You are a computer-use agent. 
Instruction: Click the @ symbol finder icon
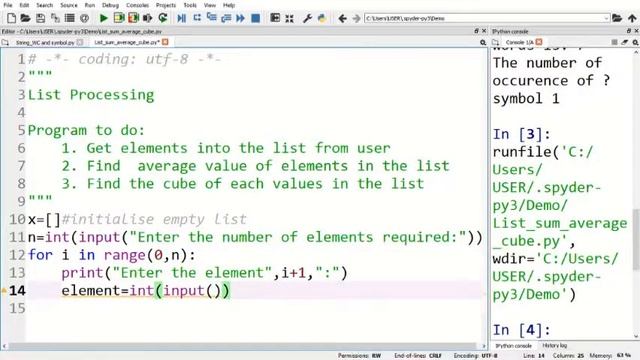(84, 18)
